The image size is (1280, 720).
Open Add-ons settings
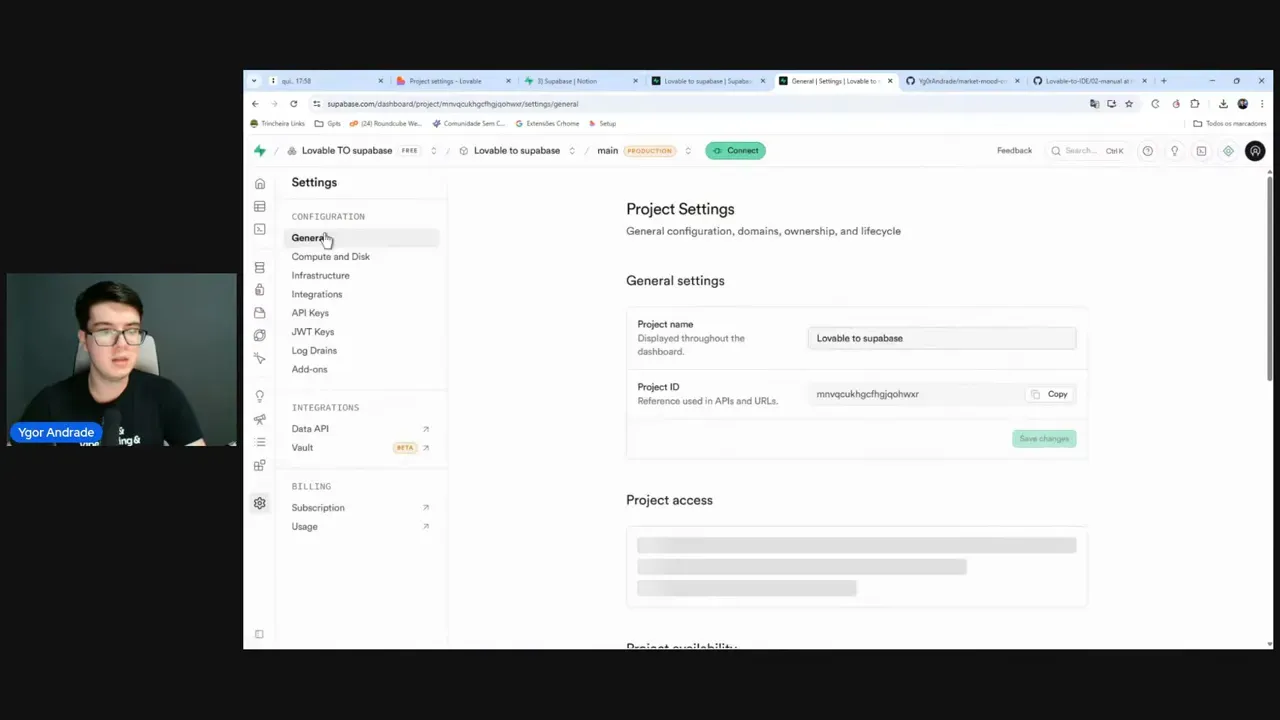(309, 370)
